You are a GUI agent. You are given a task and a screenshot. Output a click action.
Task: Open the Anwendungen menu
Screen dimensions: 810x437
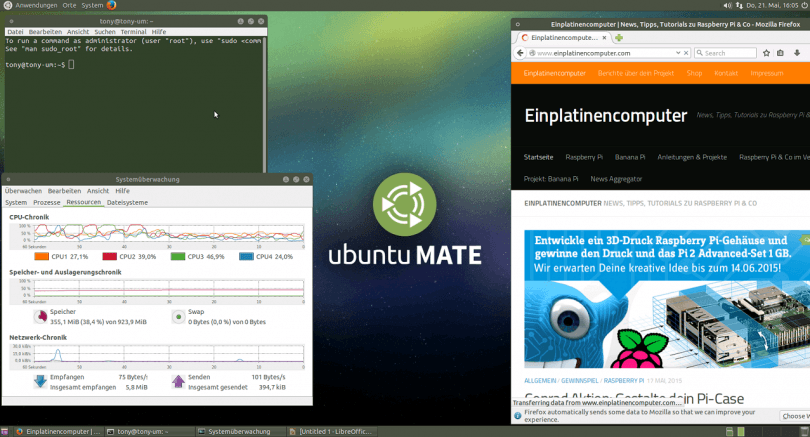(36, 5)
